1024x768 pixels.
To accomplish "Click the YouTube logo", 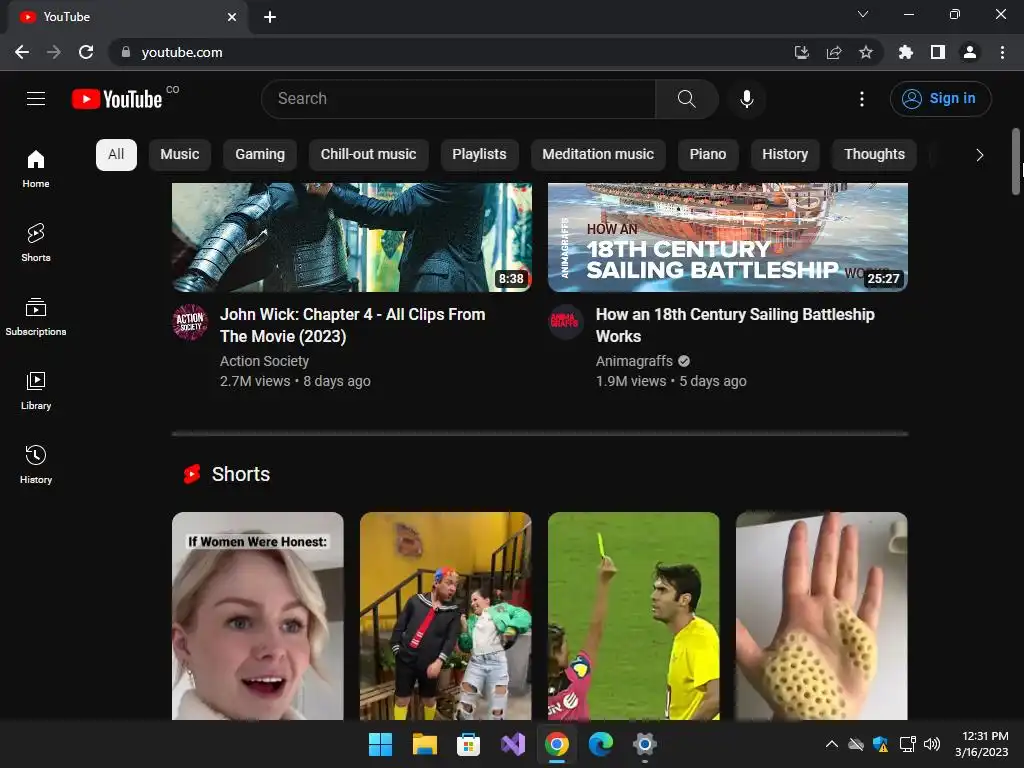I will (x=117, y=99).
